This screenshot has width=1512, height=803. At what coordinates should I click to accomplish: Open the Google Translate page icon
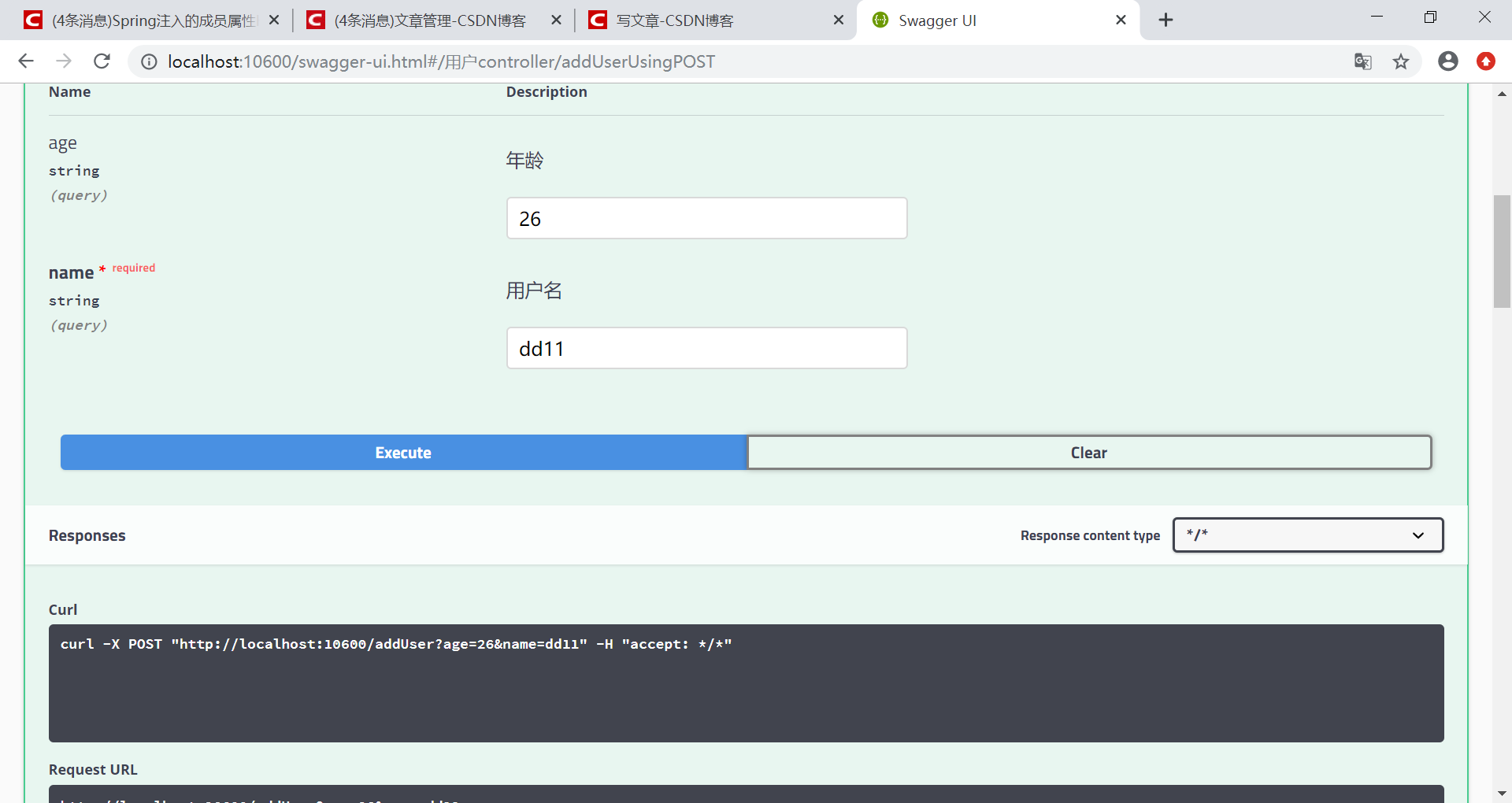click(1363, 61)
